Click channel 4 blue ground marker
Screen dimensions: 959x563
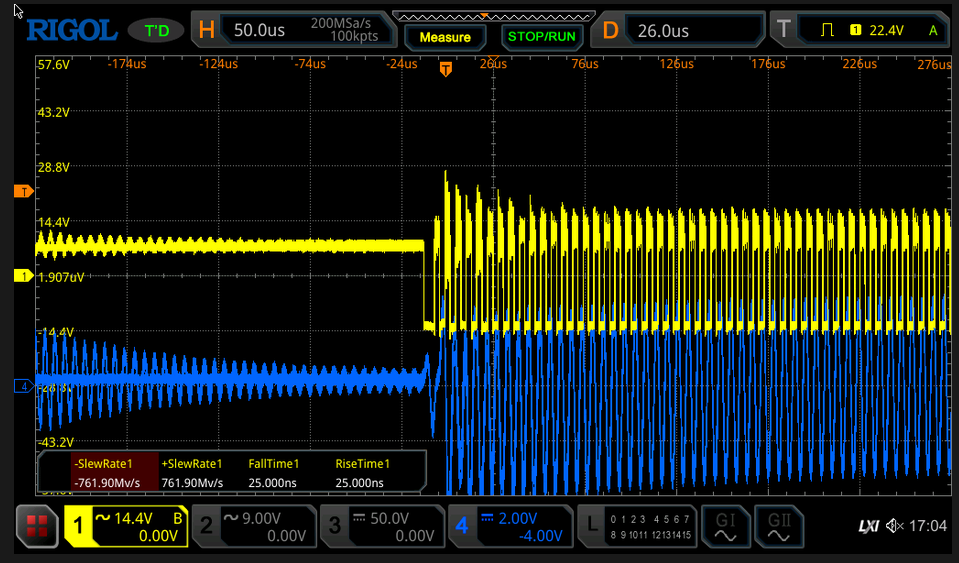click(x=23, y=386)
